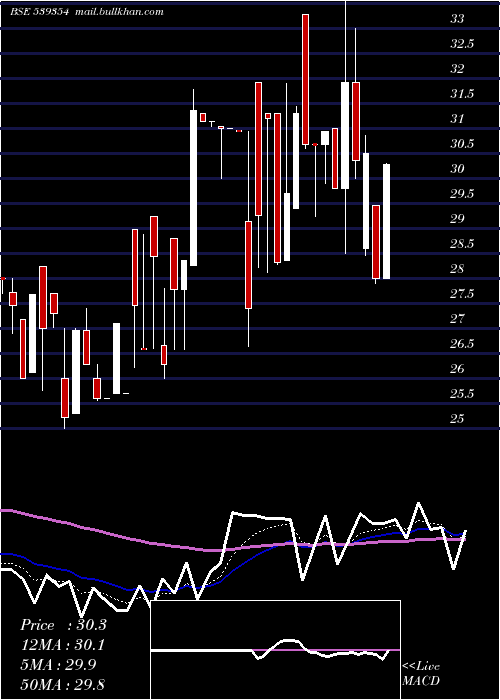The image size is (500, 700).
Task: Click the 5MA : 29.9 readout
Action: click(x=58, y=665)
